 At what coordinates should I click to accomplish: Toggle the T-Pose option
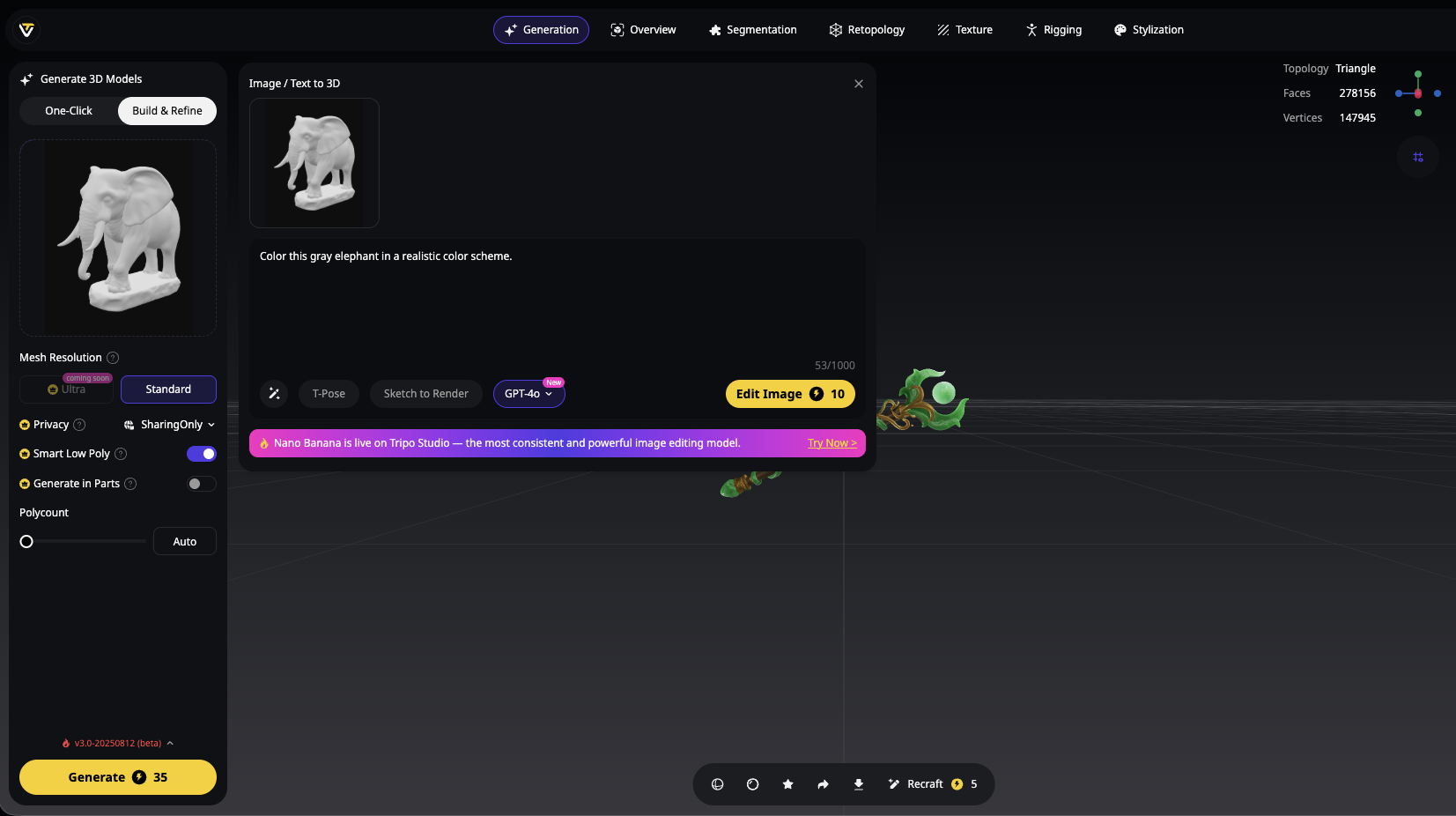point(329,394)
